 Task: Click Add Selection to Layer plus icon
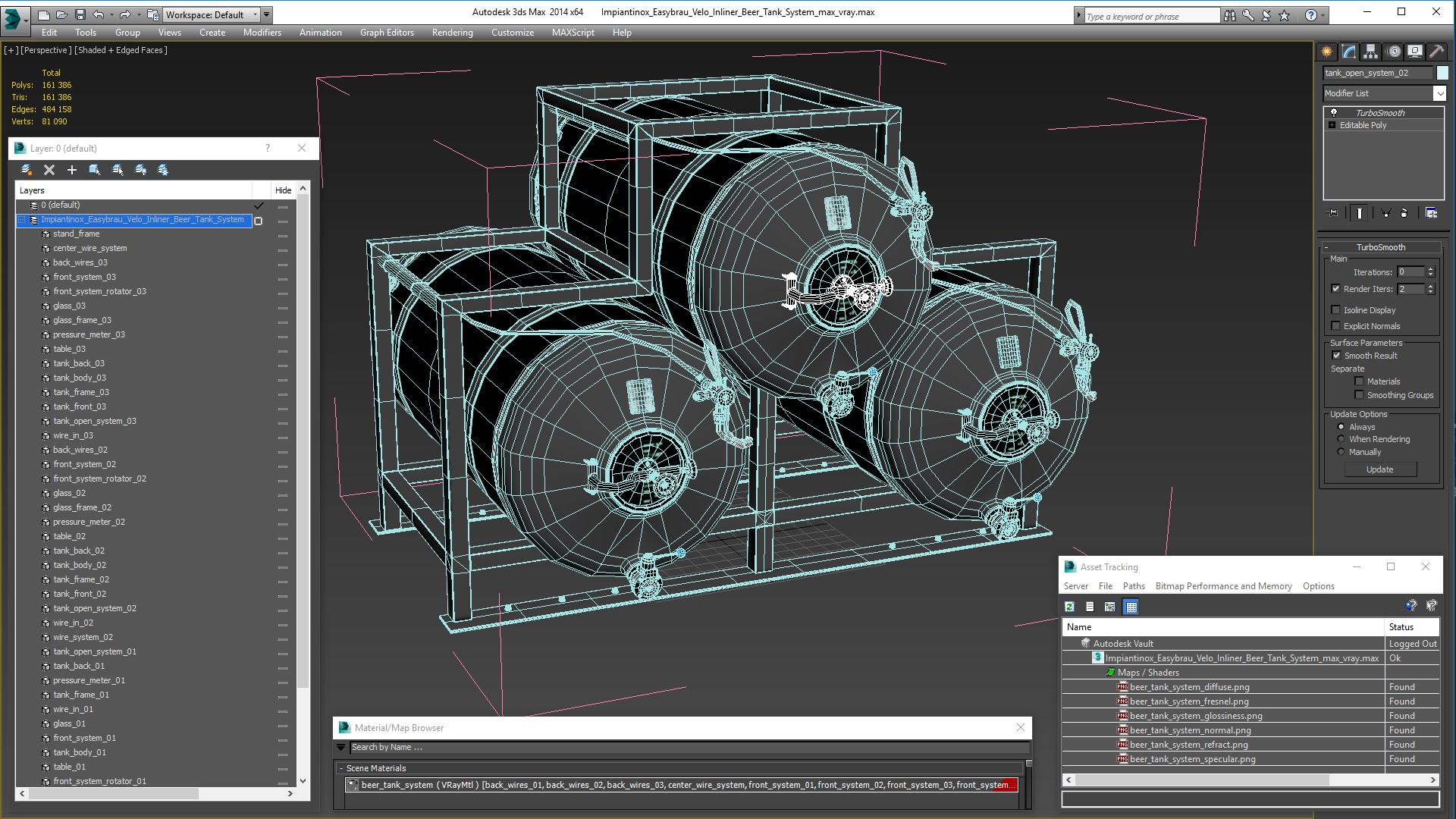pos(72,170)
